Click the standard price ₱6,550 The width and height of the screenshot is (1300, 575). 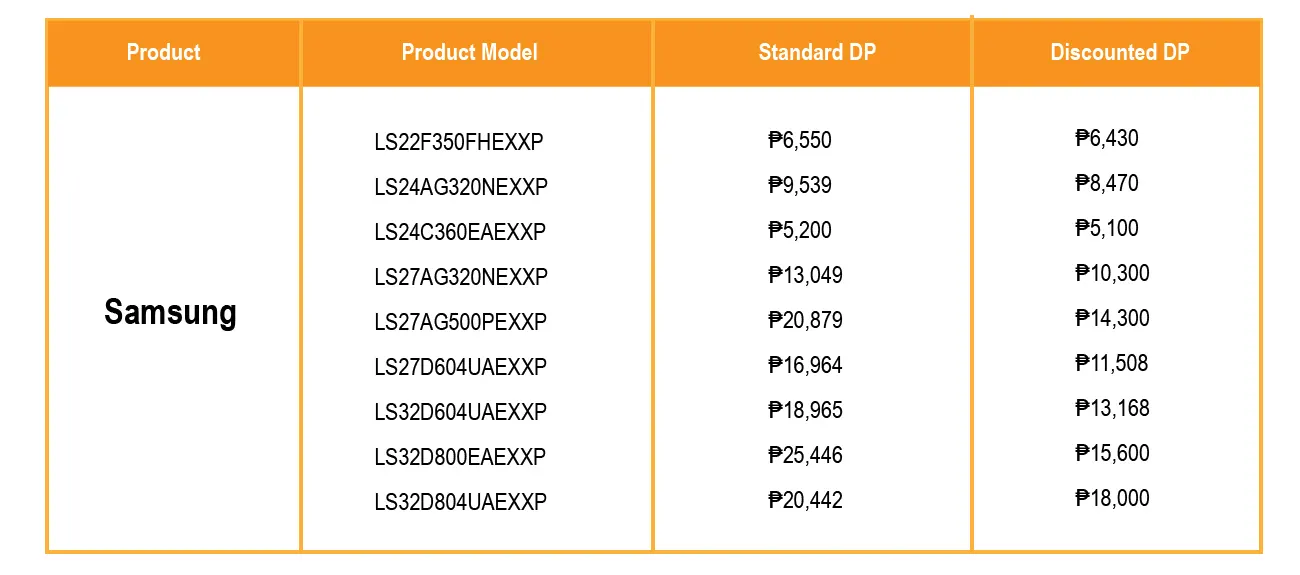coord(800,140)
